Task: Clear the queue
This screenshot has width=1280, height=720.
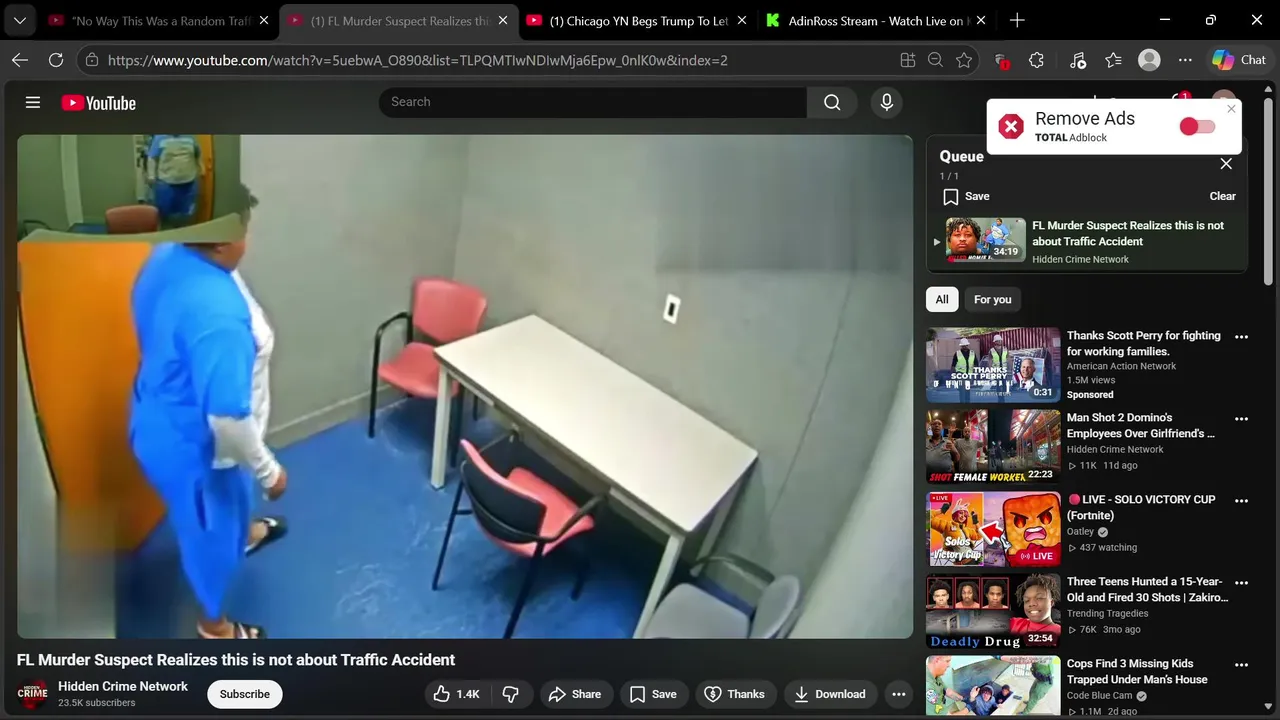Action: pyautogui.click(x=1222, y=196)
